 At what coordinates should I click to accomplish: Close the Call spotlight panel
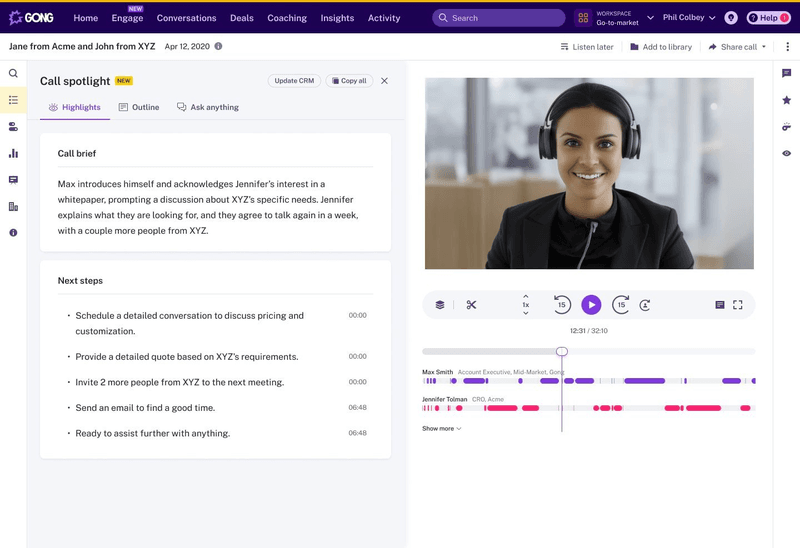[385, 81]
